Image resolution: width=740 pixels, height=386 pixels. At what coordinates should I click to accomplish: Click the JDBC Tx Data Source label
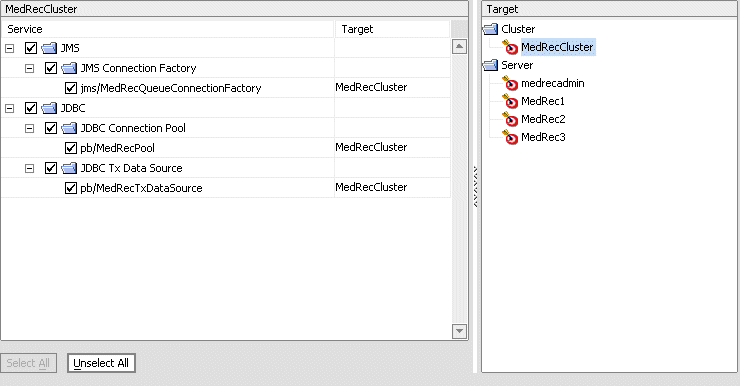131,168
